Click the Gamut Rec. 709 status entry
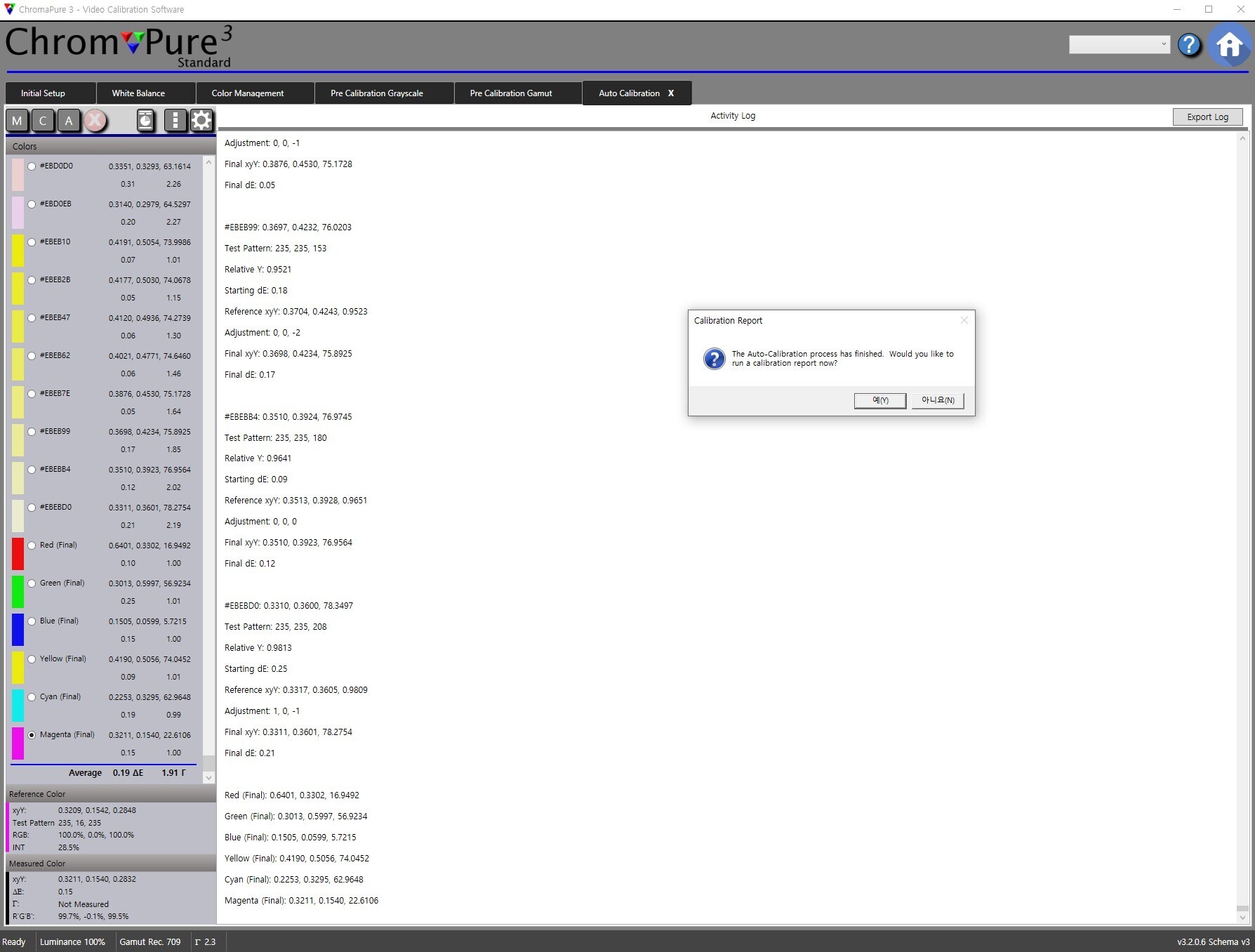Image resolution: width=1255 pixels, height=952 pixels. (150, 942)
